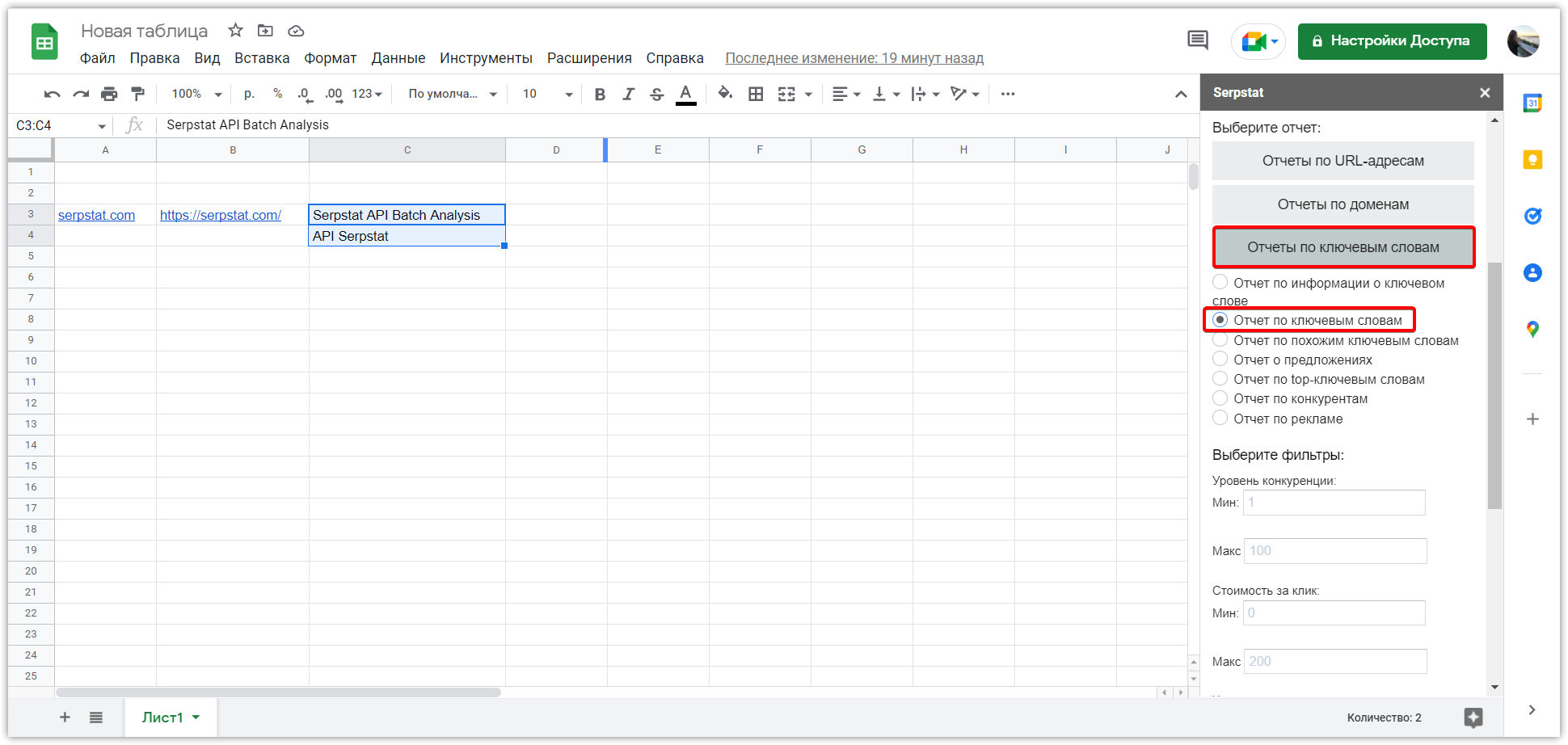Screen dimensions: 1568x745
Task: Open the text rotation menu
Action: click(965, 95)
